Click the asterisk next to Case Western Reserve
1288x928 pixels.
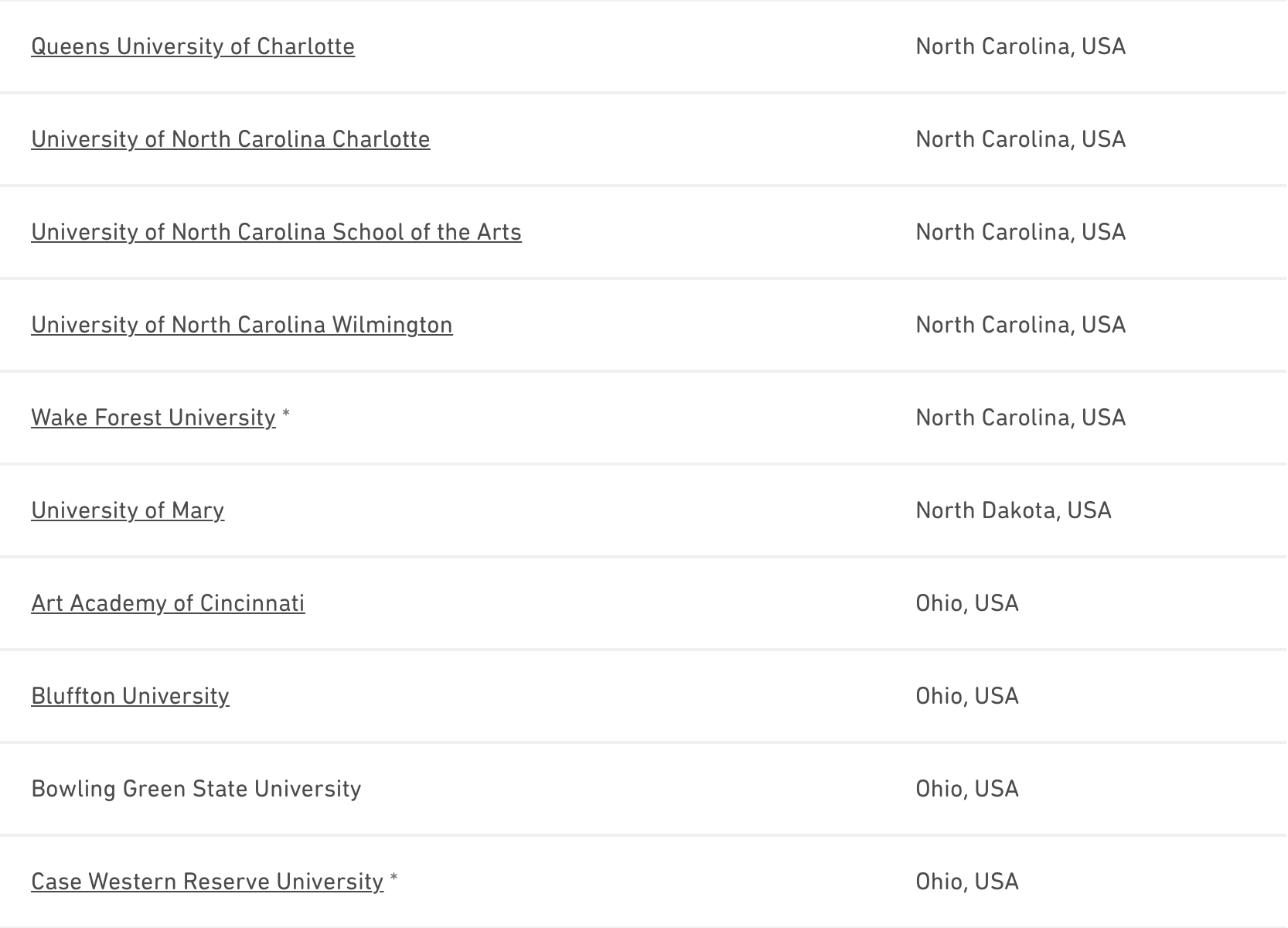(394, 879)
